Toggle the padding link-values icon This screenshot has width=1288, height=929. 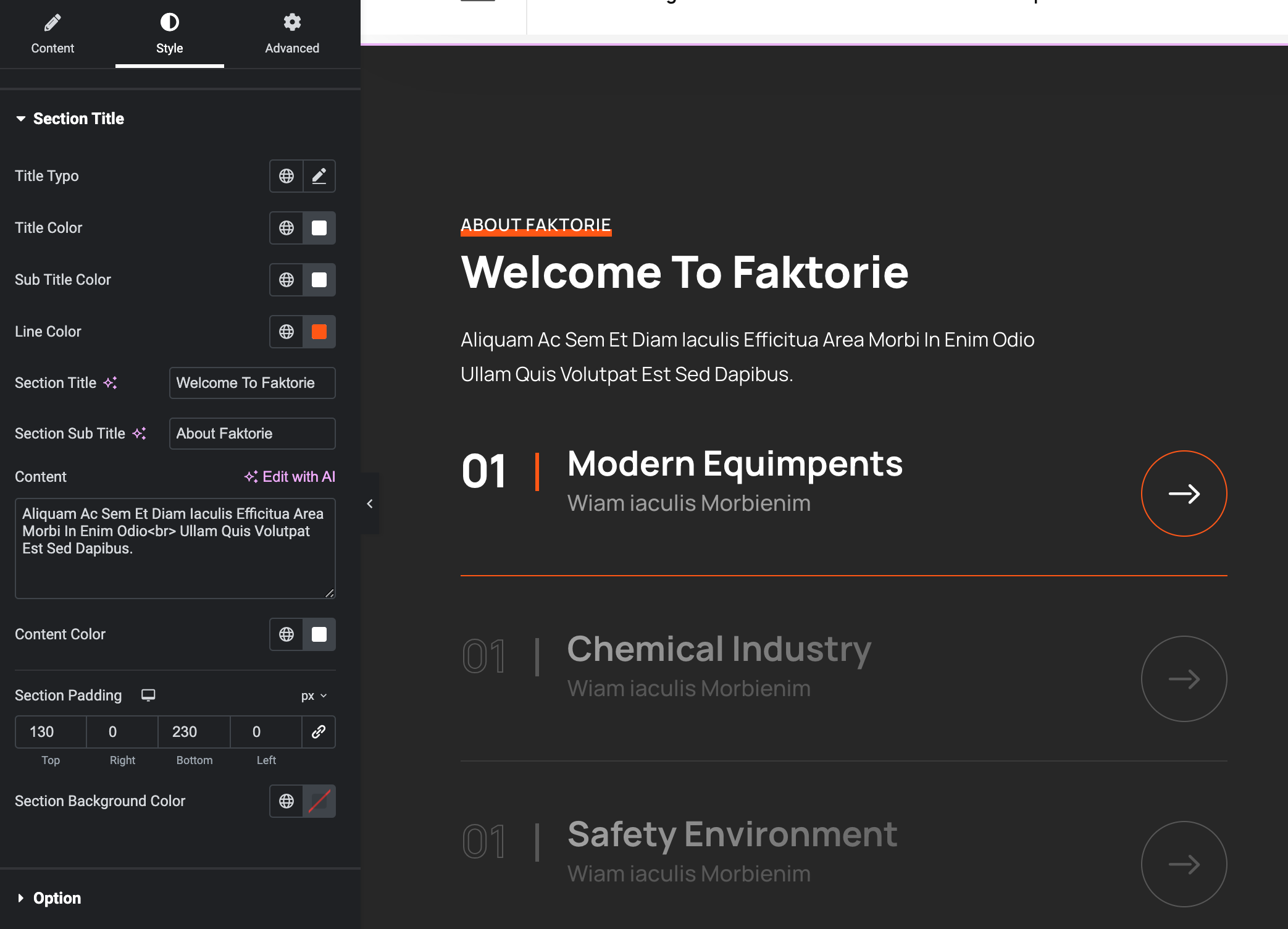coord(319,732)
